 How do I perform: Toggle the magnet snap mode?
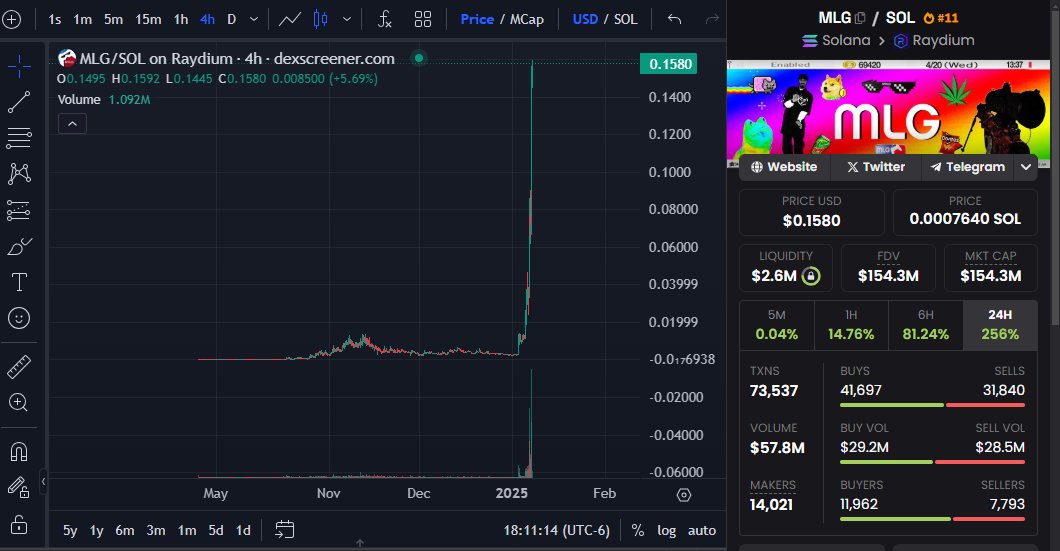pos(19,451)
